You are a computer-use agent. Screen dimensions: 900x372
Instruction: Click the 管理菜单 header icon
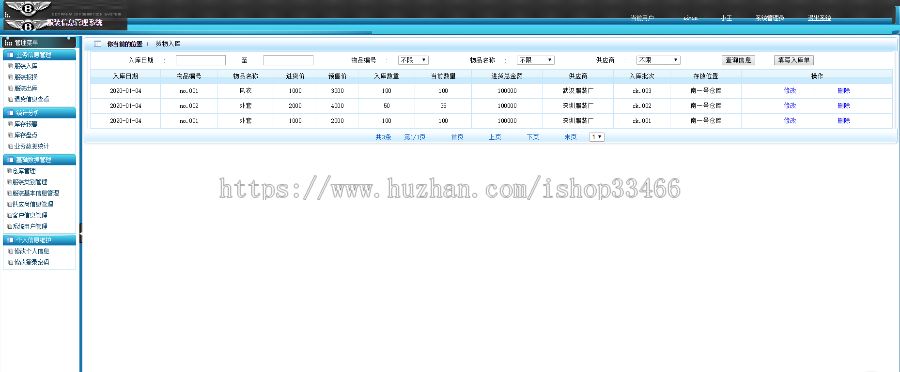pos(8,43)
